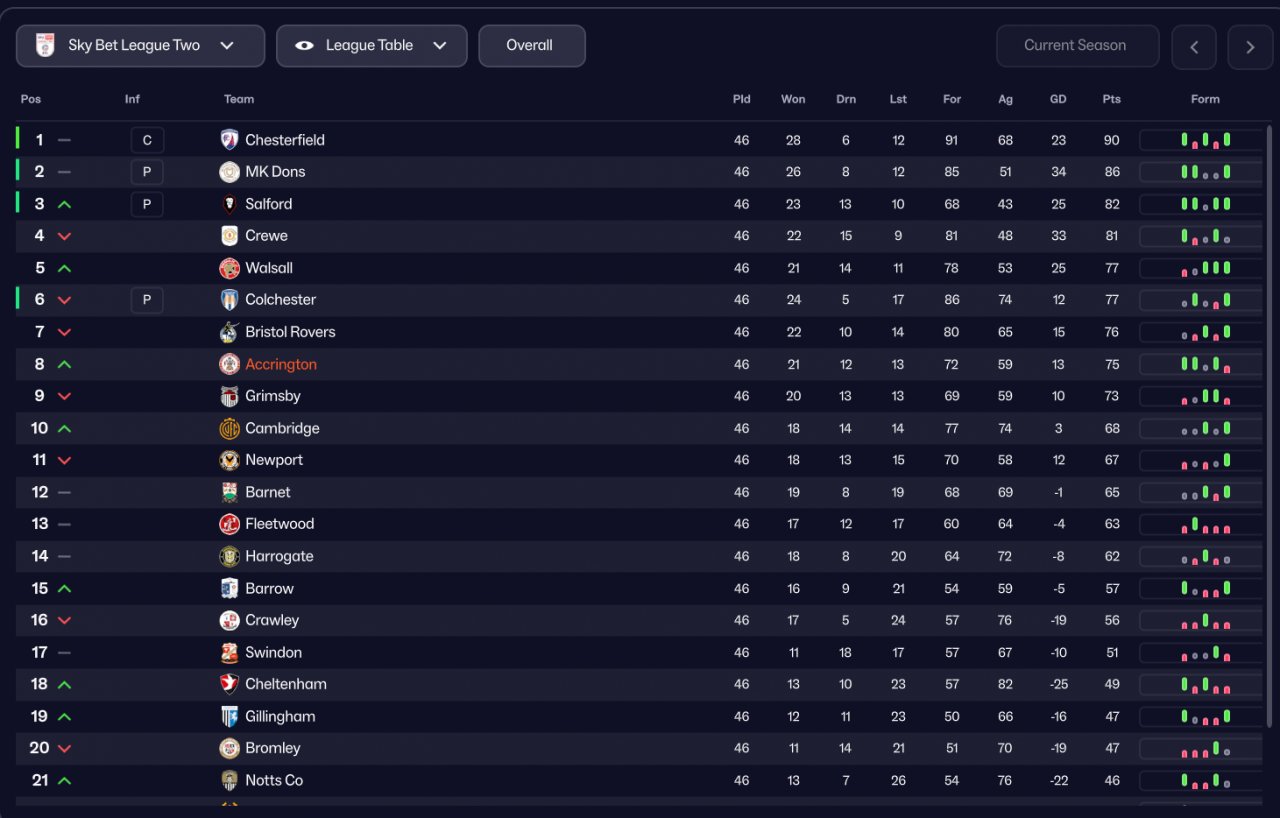Open the Sky Bet League Two dropdown
This screenshot has height=818, width=1280.
tap(140, 46)
